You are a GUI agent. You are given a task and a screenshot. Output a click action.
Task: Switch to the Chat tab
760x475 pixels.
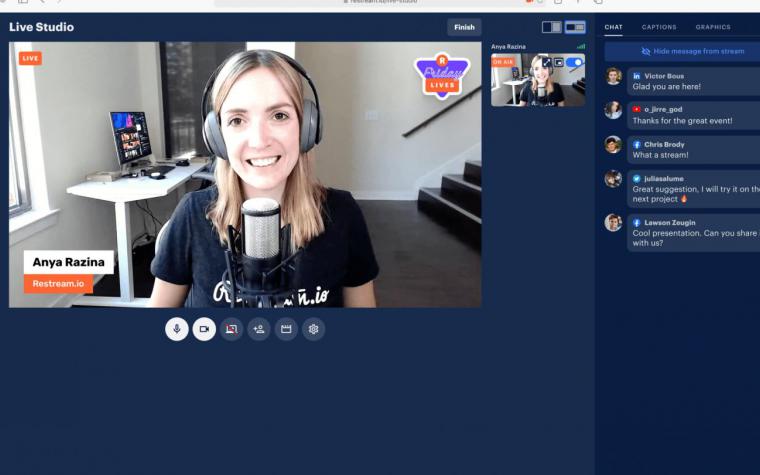pos(613,27)
